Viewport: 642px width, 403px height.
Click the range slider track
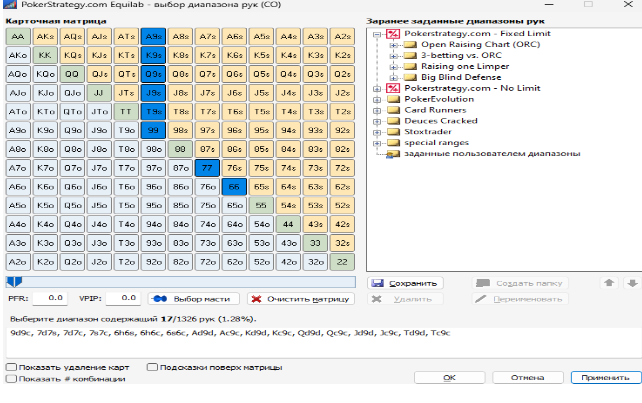(x=181, y=282)
